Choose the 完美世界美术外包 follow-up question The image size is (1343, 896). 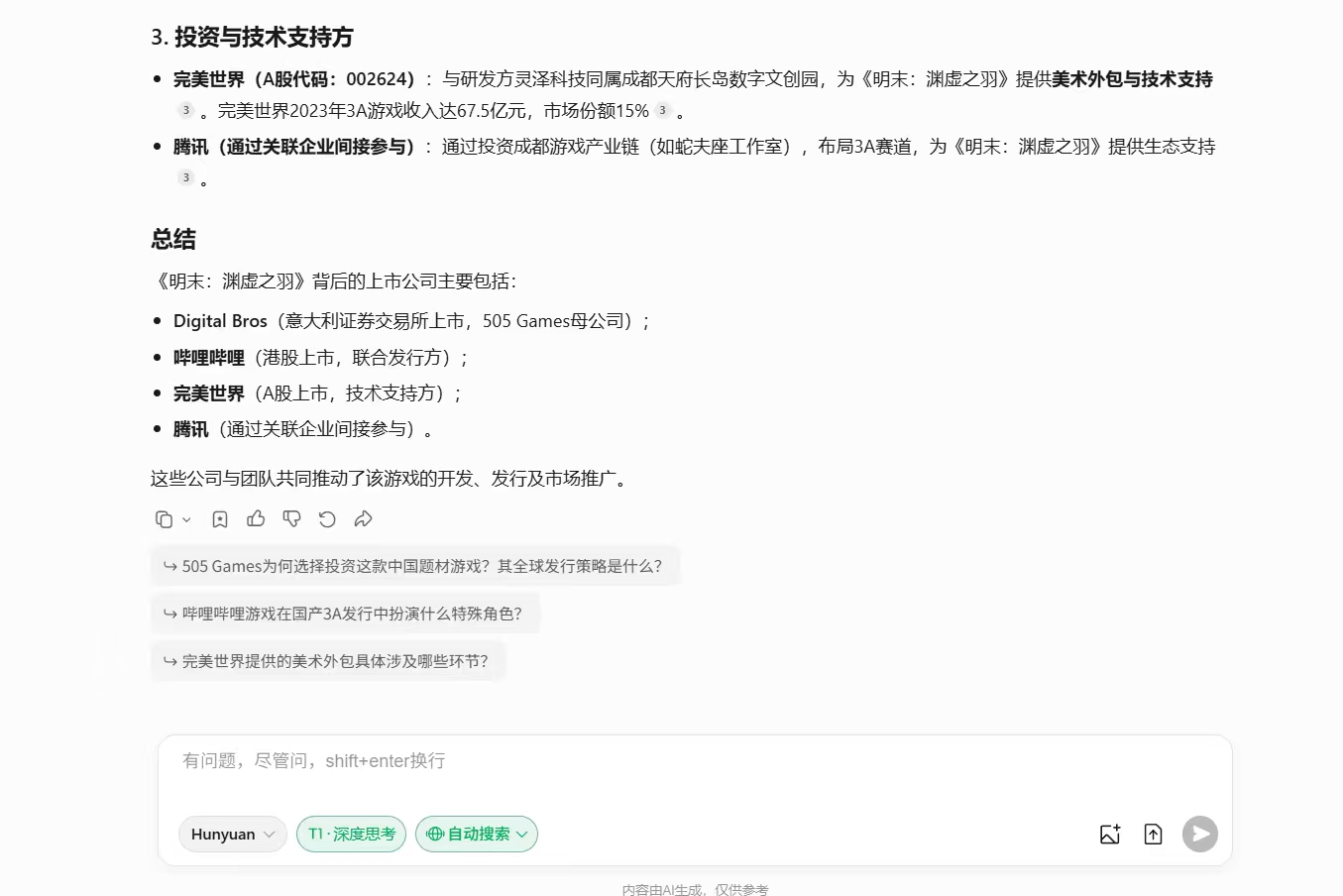coord(327,661)
